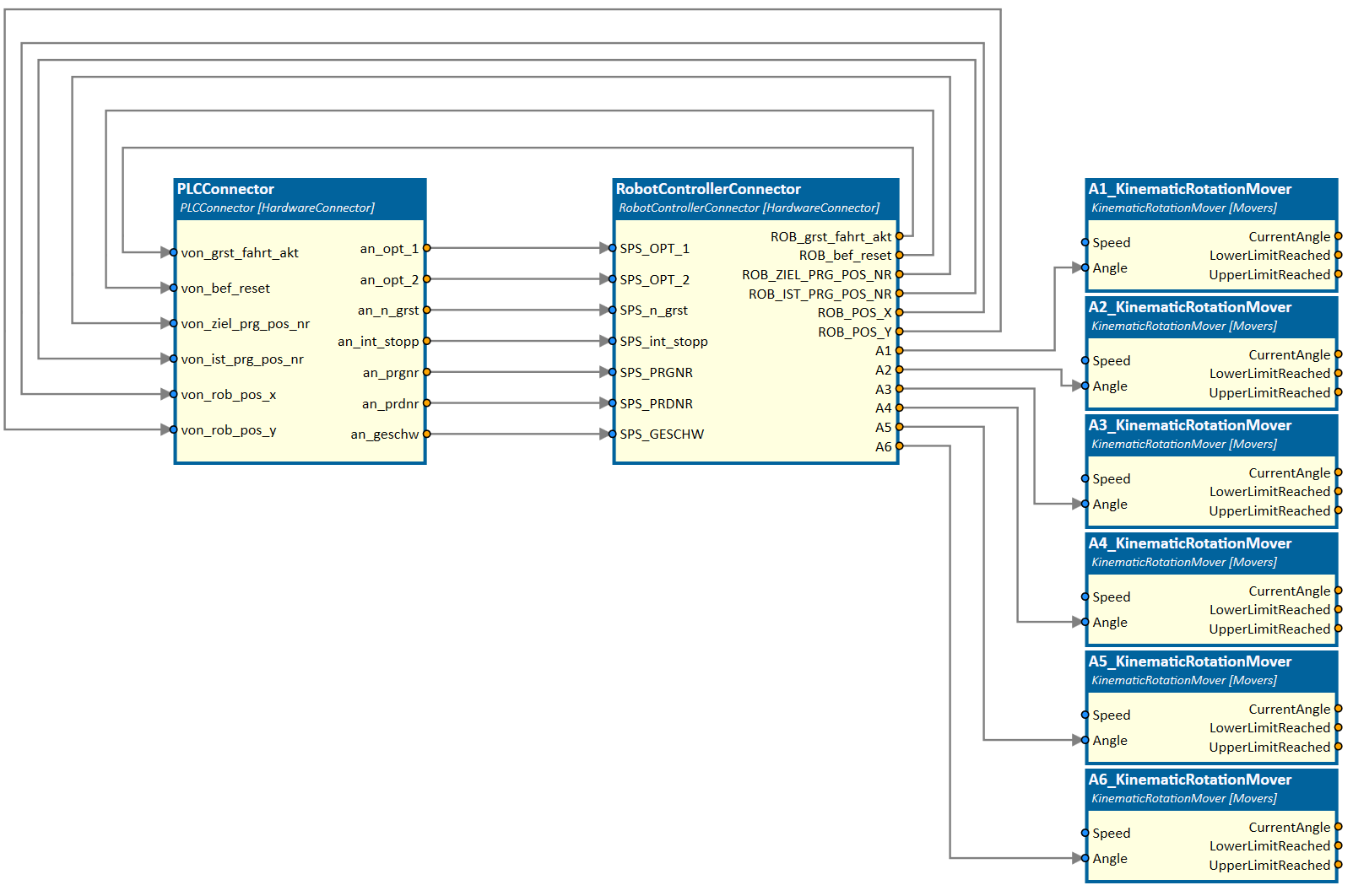Select the von_ziel_prg_pos_nr label
Viewport: 1353px width, 896px height.
point(245,324)
